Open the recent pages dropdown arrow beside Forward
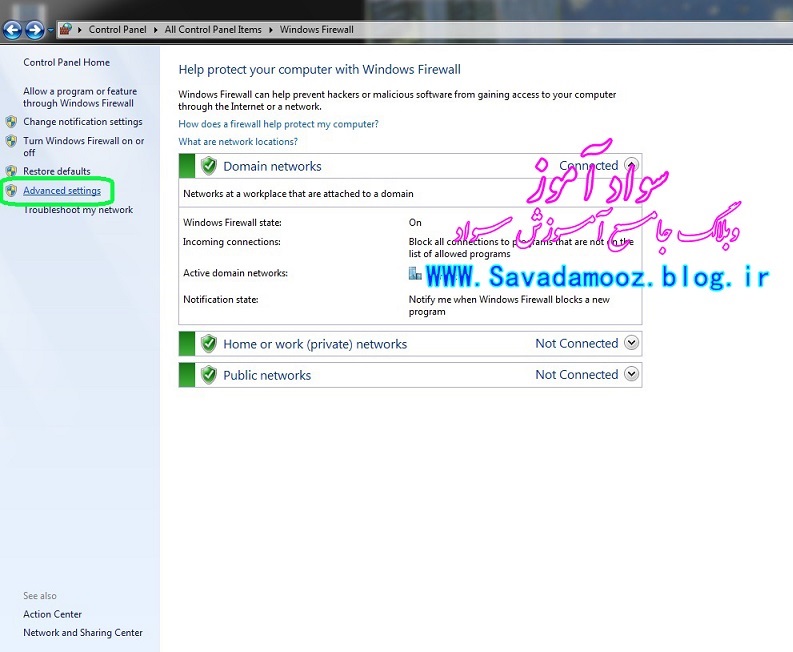The width and height of the screenshot is (793, 652). pos(50,30)
